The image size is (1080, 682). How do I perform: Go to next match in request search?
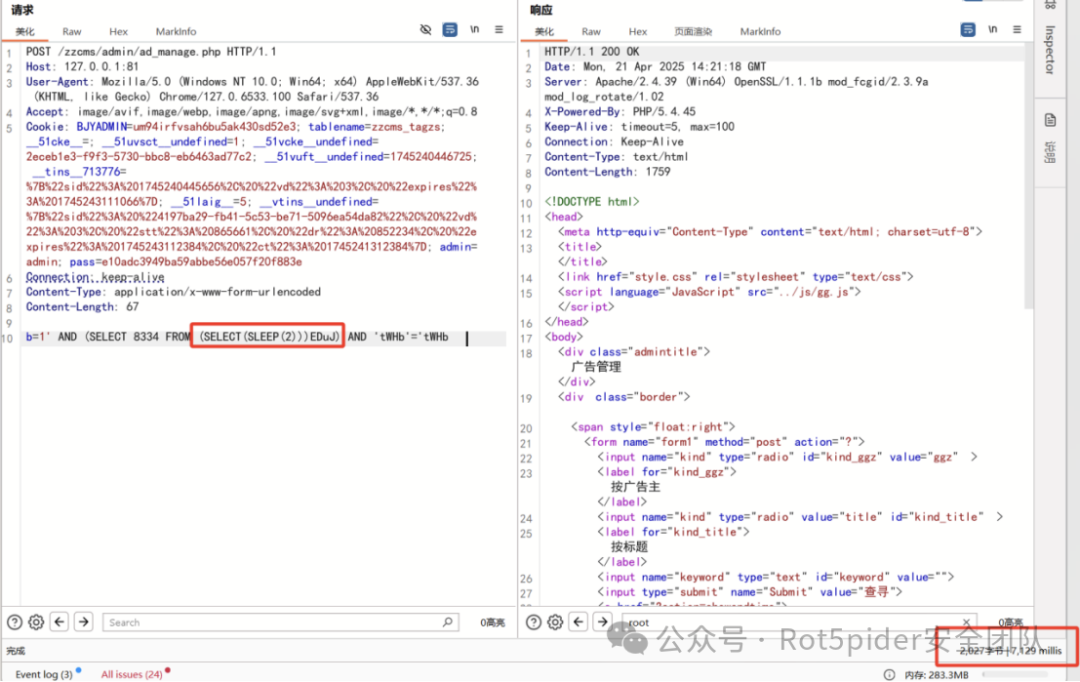tap(83, 622)
